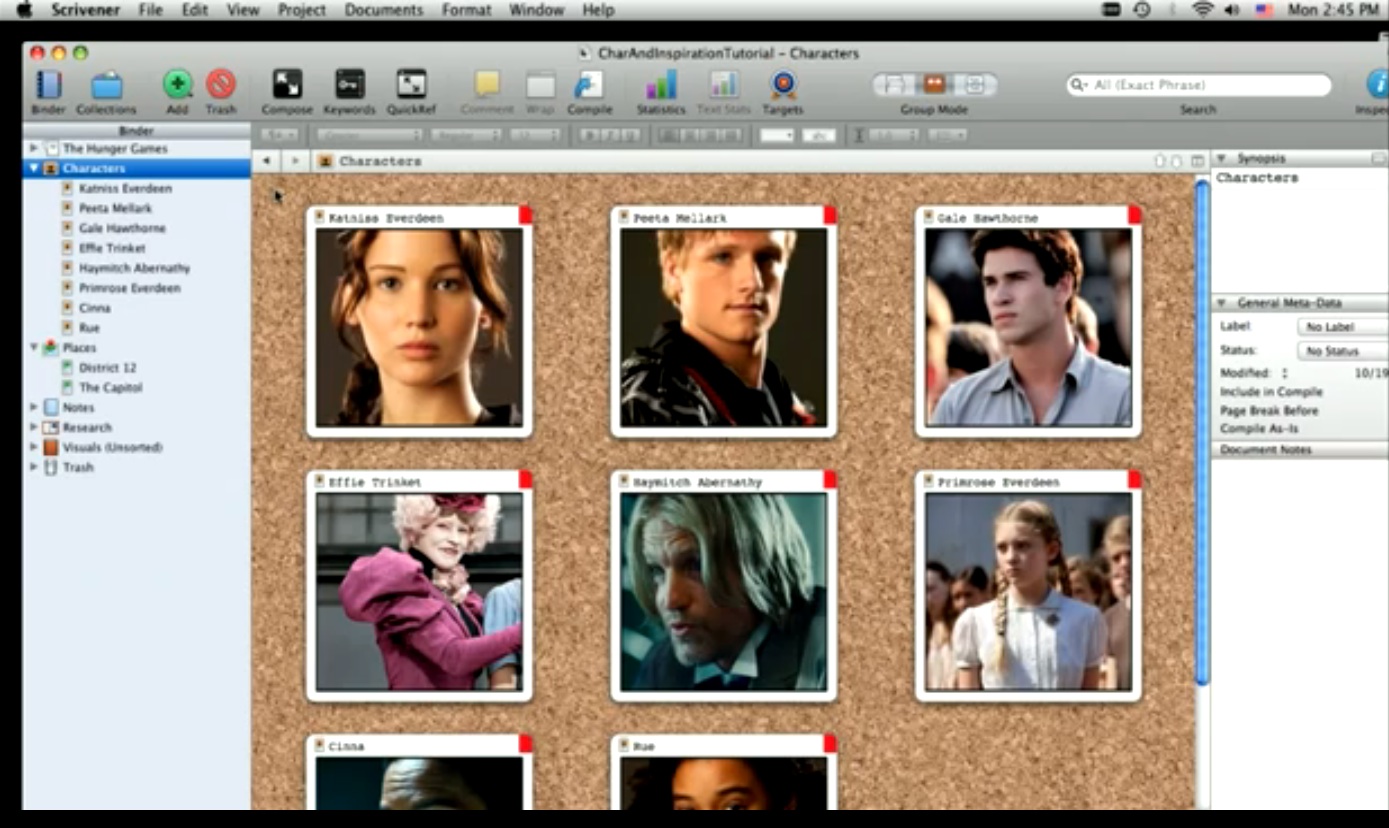
Task: Open the Keywords panel icon
Action: click(350, 84)
